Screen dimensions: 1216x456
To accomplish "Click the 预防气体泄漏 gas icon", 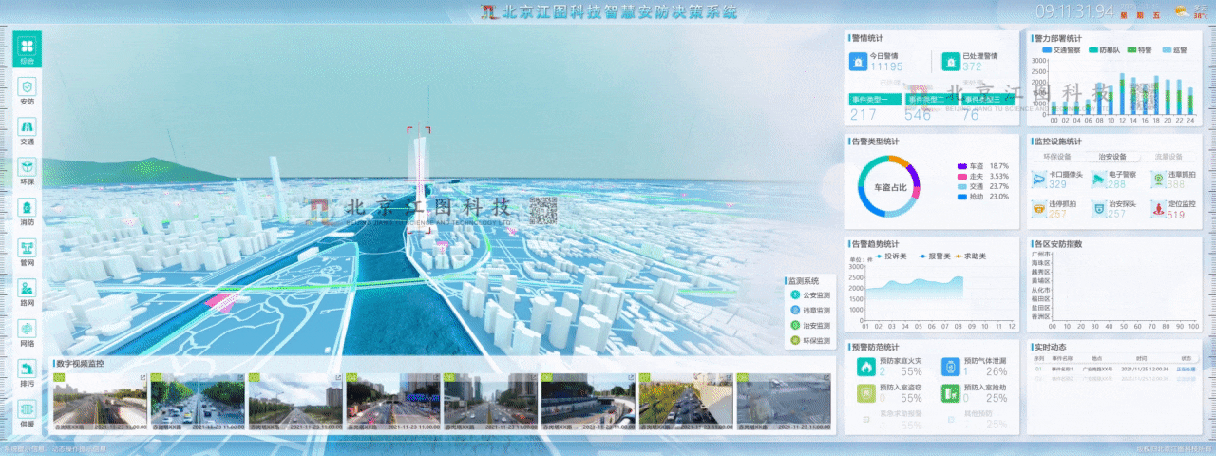I will pyautogui.click(x=948, y=367).
